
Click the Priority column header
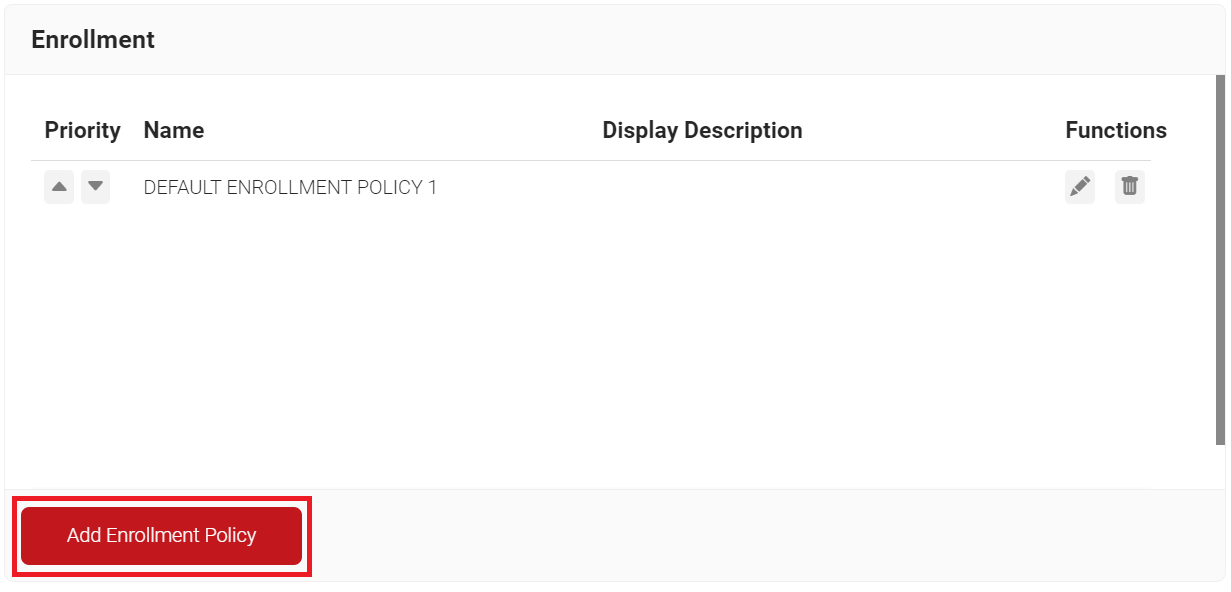(82, 131)
